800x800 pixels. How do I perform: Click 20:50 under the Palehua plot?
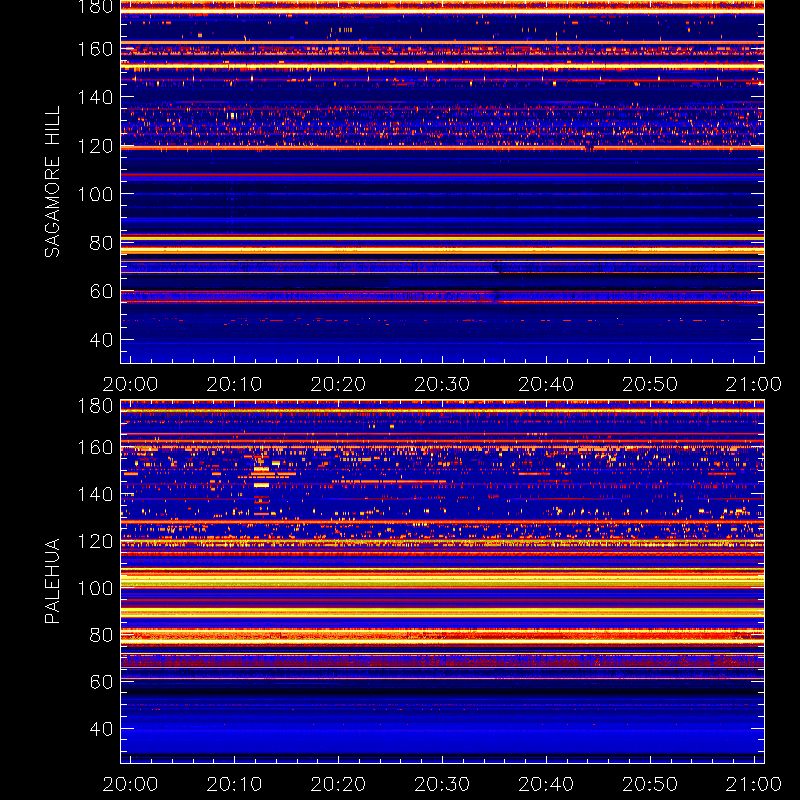(x=649, y=784)
